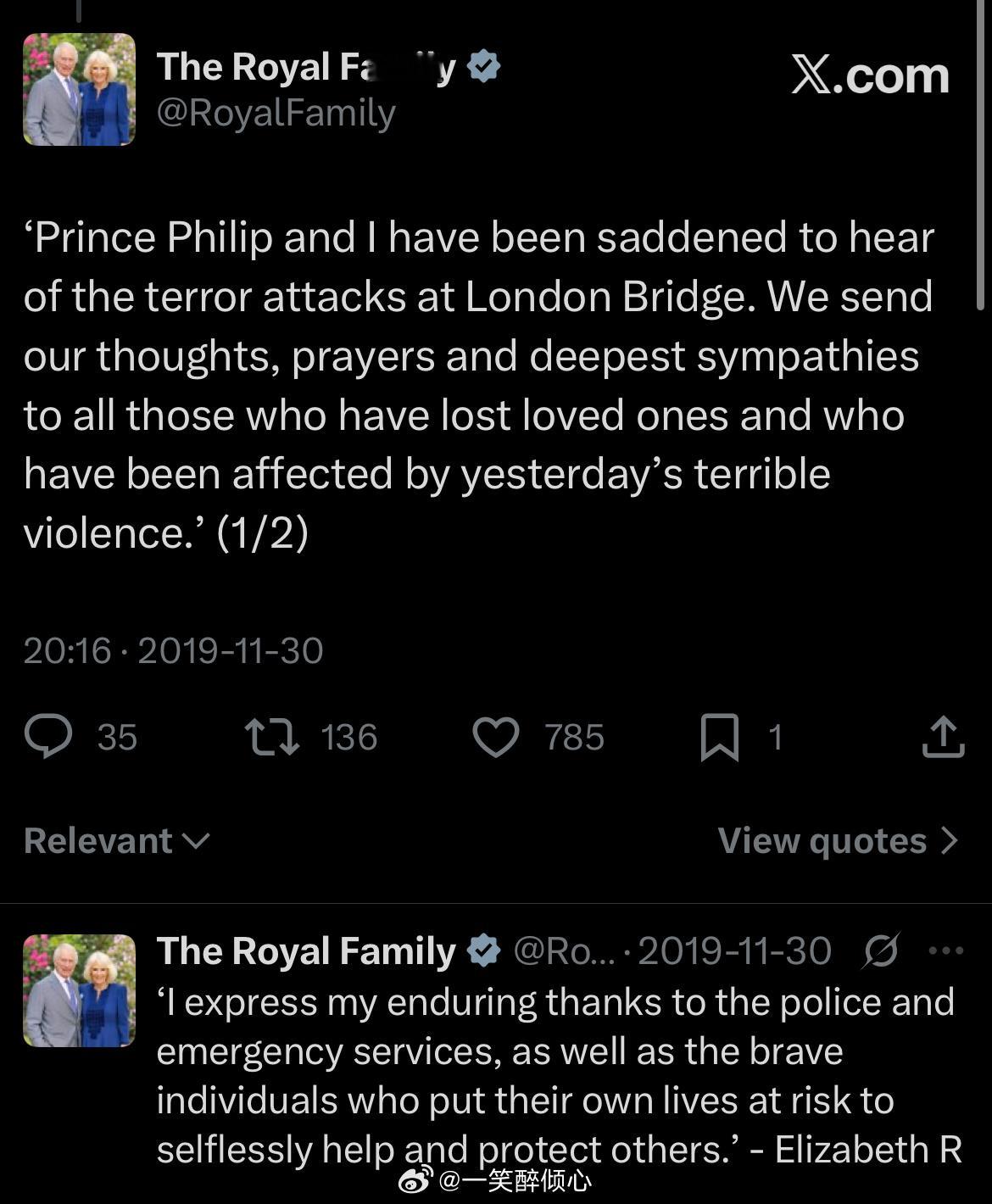View the 136 reposts count
992x1204 pixels.
(348, 737)
